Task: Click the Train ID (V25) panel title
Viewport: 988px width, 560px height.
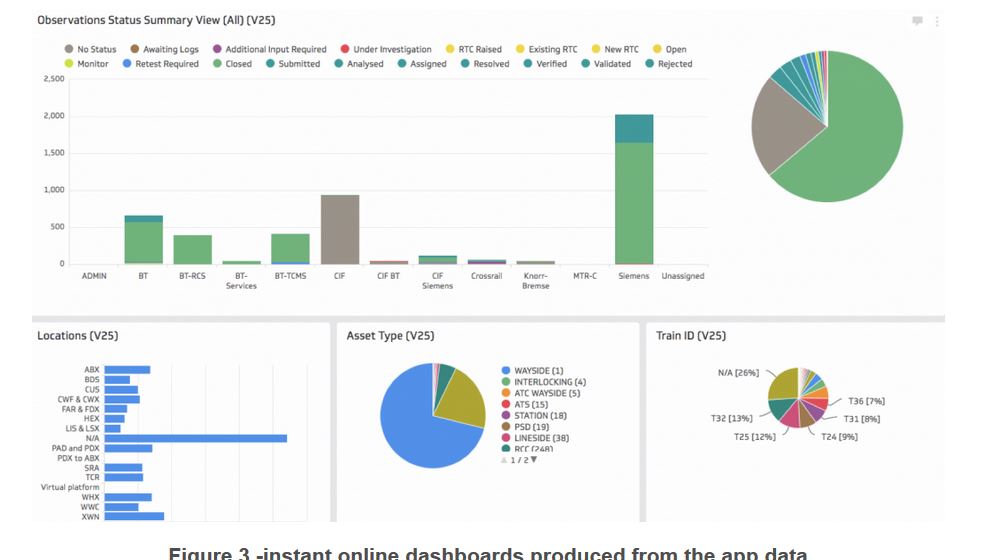Action: click(691, 336)
